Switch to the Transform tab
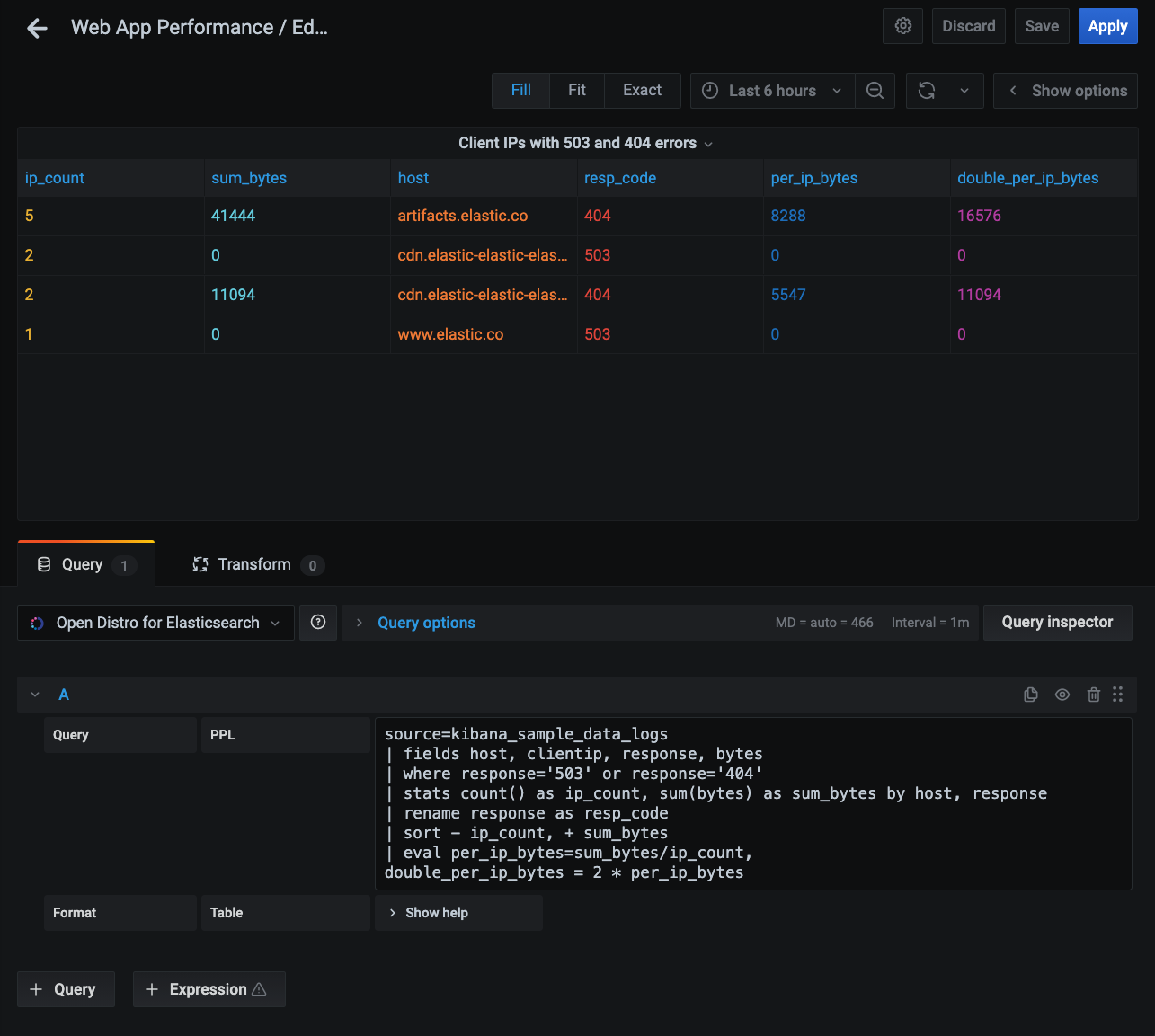 pyautogui.click(x=254, y=564)
